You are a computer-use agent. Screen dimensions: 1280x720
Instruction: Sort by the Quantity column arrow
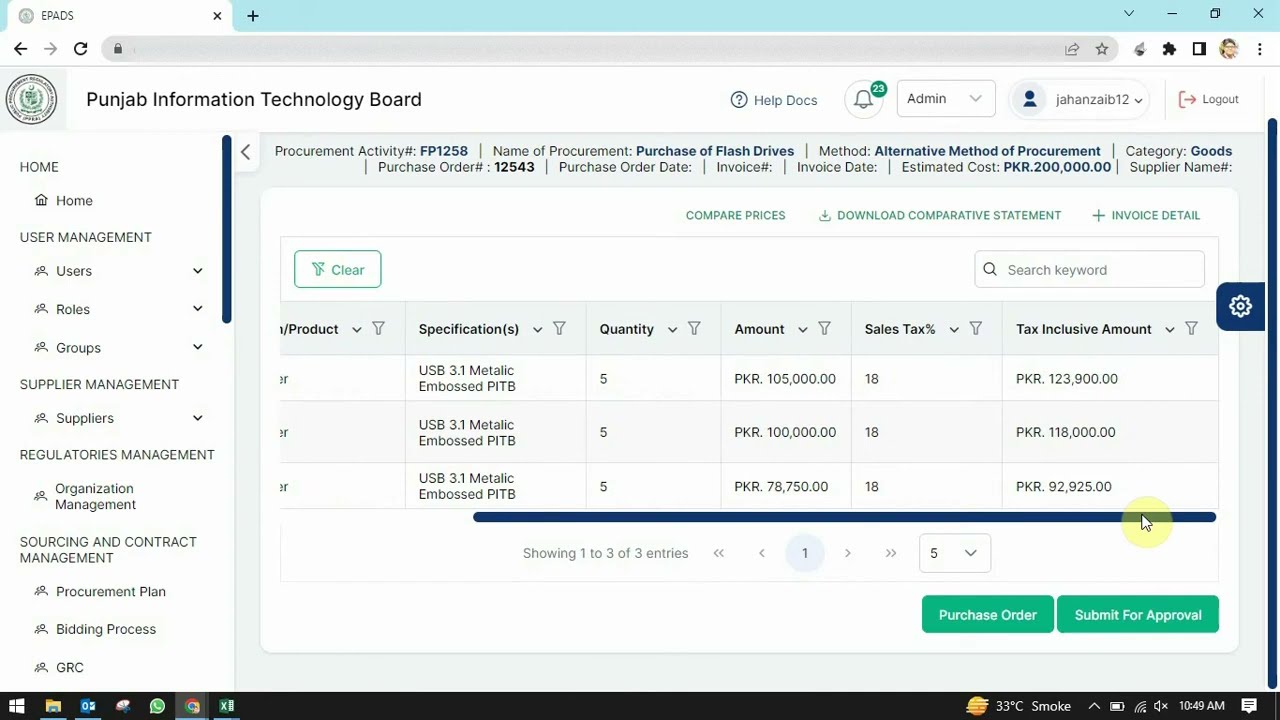click(672, 329)
